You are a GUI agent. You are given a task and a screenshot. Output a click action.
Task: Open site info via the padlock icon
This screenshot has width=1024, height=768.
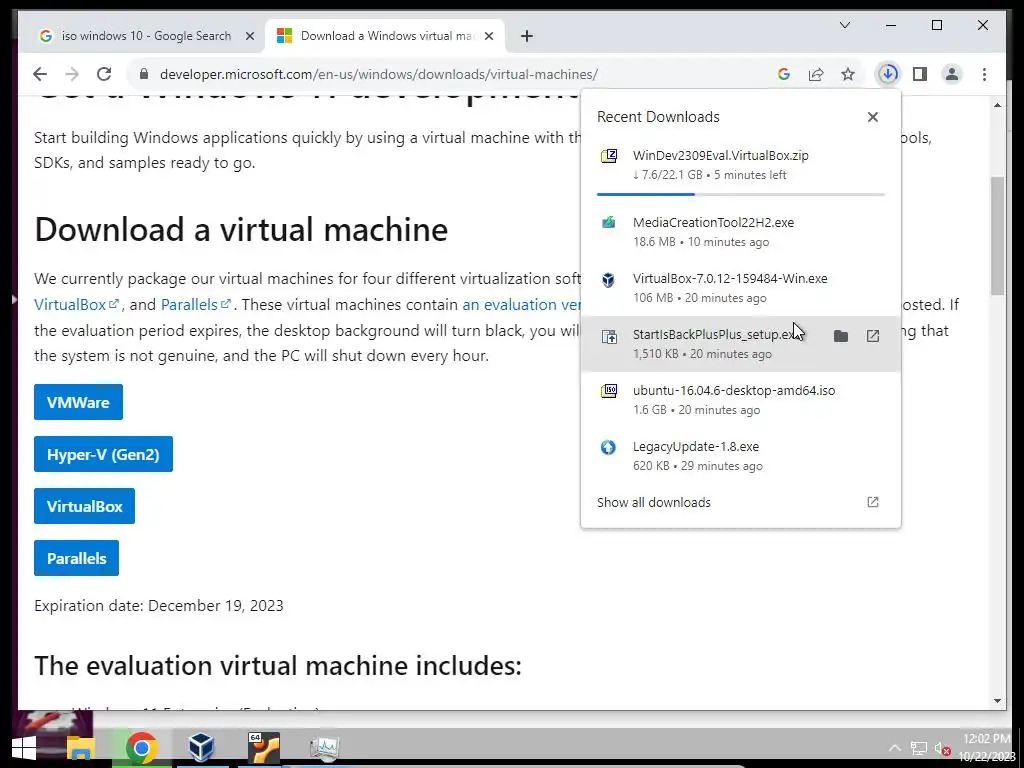coord(144,74)
